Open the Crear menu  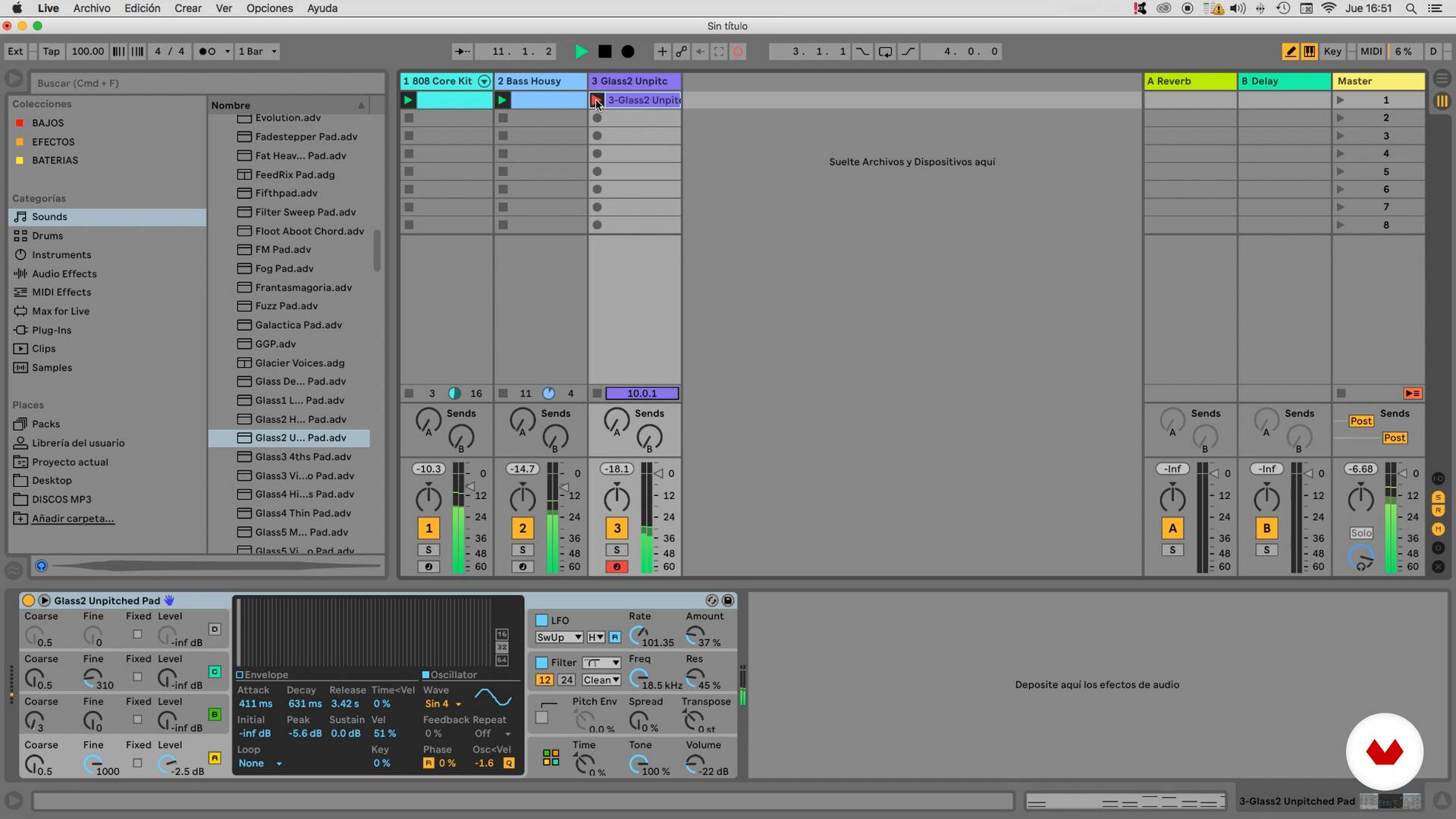tap(187, 8)
